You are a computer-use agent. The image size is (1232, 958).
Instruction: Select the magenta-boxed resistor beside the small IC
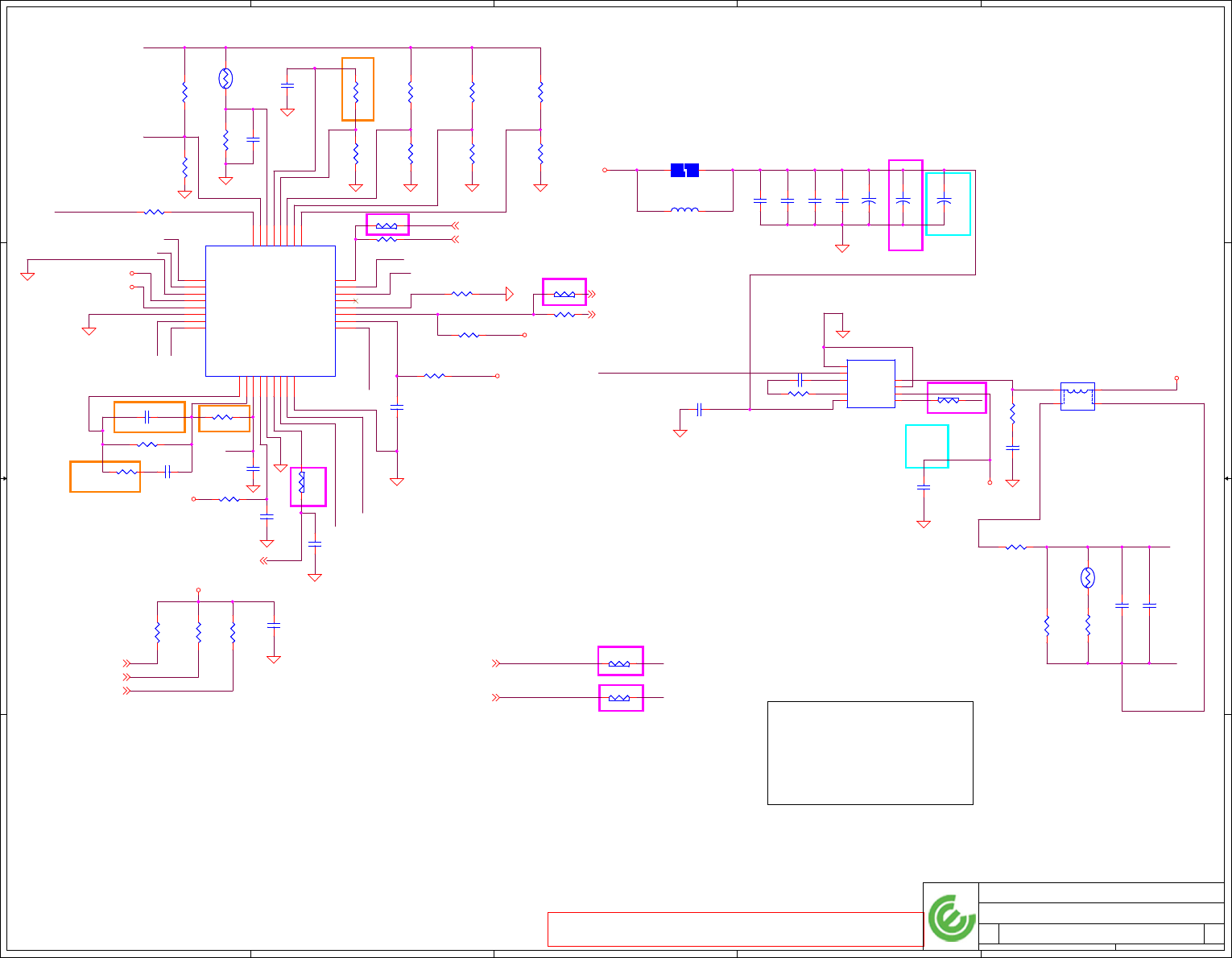click(x=949, y=400)
